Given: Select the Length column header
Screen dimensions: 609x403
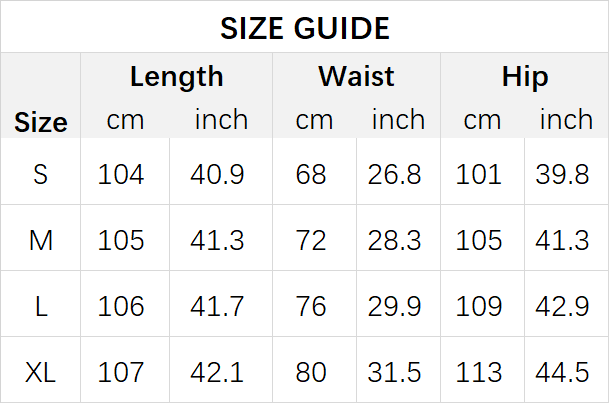Looking at the screenshot, I should coord(177,76).
